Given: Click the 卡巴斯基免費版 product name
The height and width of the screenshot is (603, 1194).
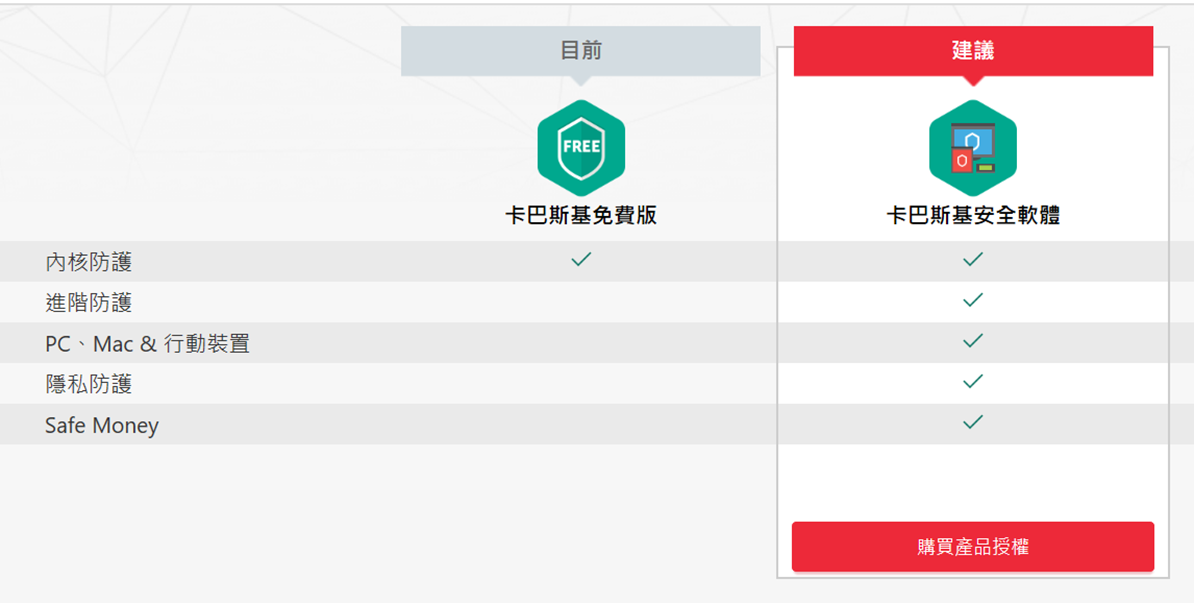Looking at the screenshot, I should 581,215.
